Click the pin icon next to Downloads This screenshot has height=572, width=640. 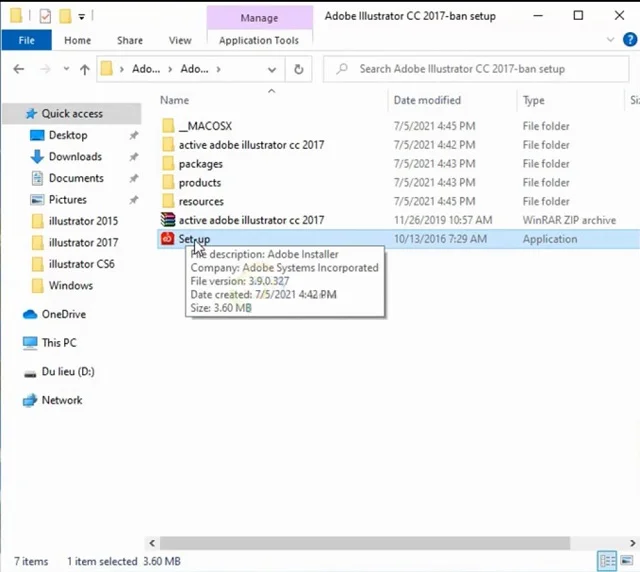point(133,157)
